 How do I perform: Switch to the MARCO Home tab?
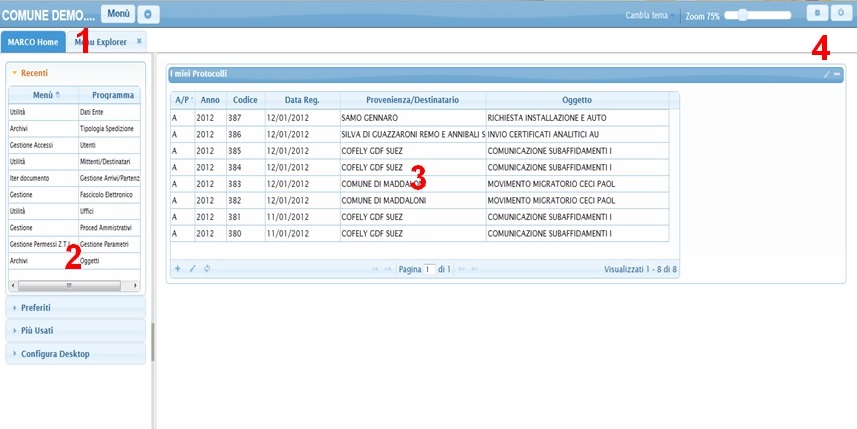click(x=33, y=42)
